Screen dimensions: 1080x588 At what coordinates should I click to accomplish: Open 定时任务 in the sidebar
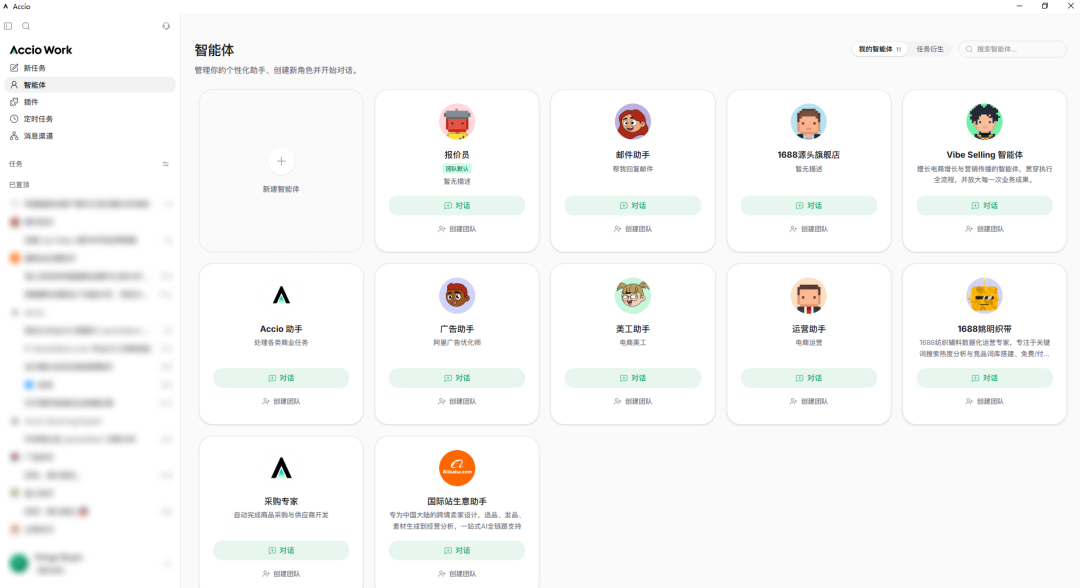(90, 119)
